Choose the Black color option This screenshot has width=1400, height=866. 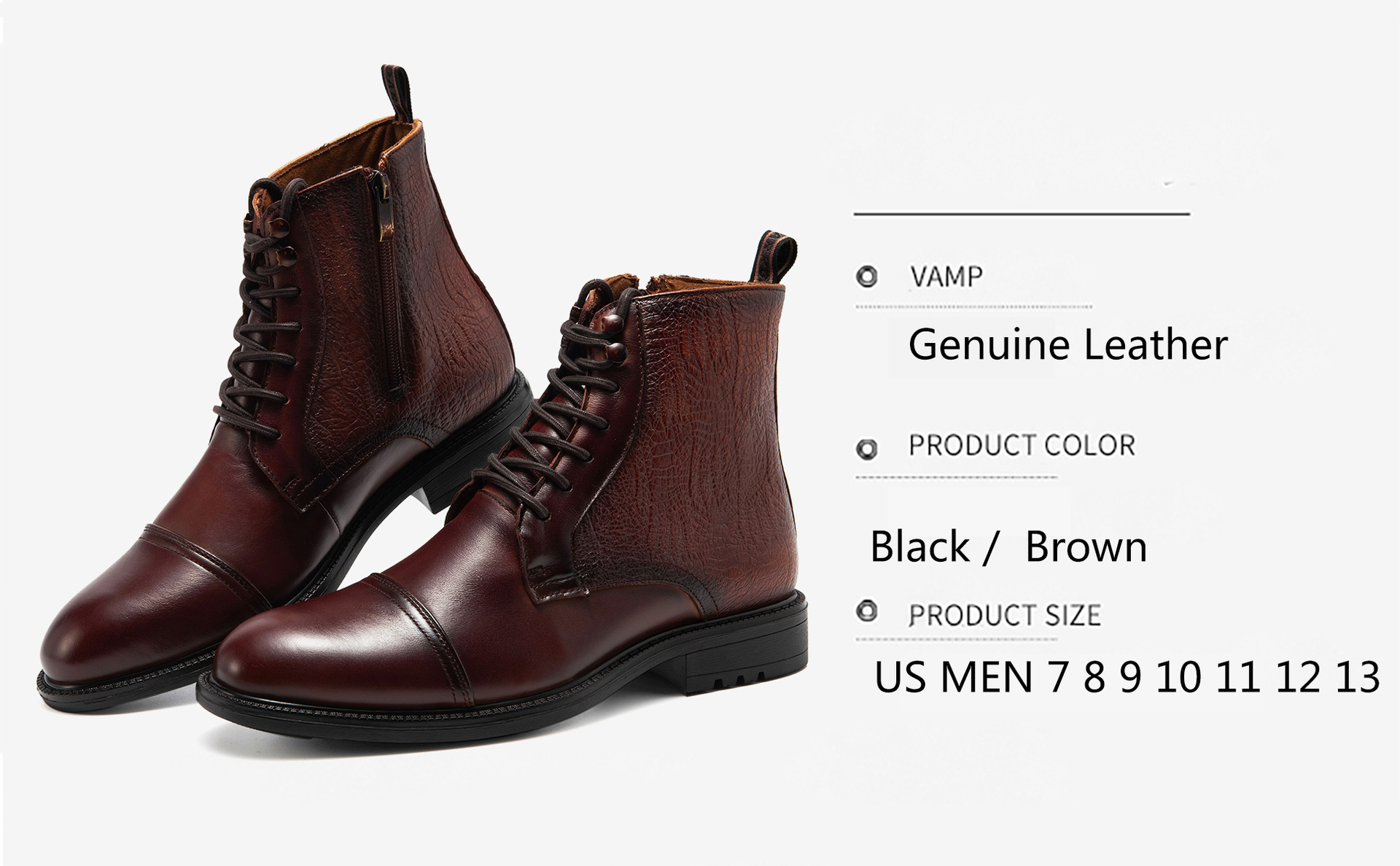[919, 546]
